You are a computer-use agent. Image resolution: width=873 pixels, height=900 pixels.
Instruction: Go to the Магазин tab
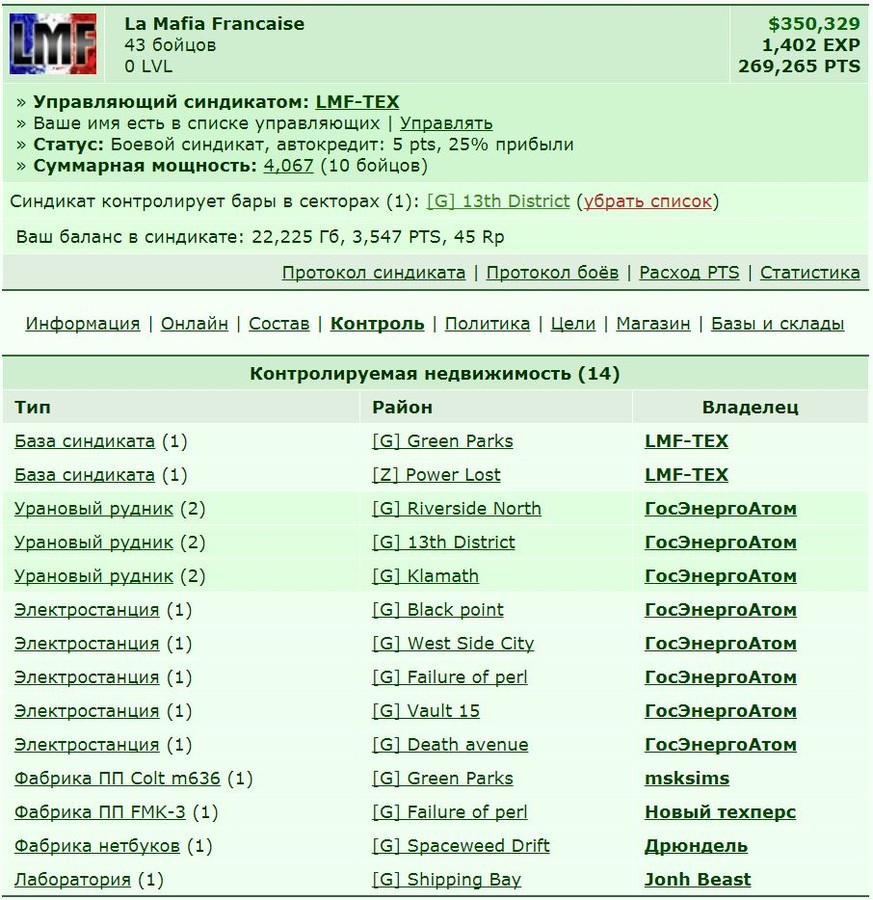point(653,324)
